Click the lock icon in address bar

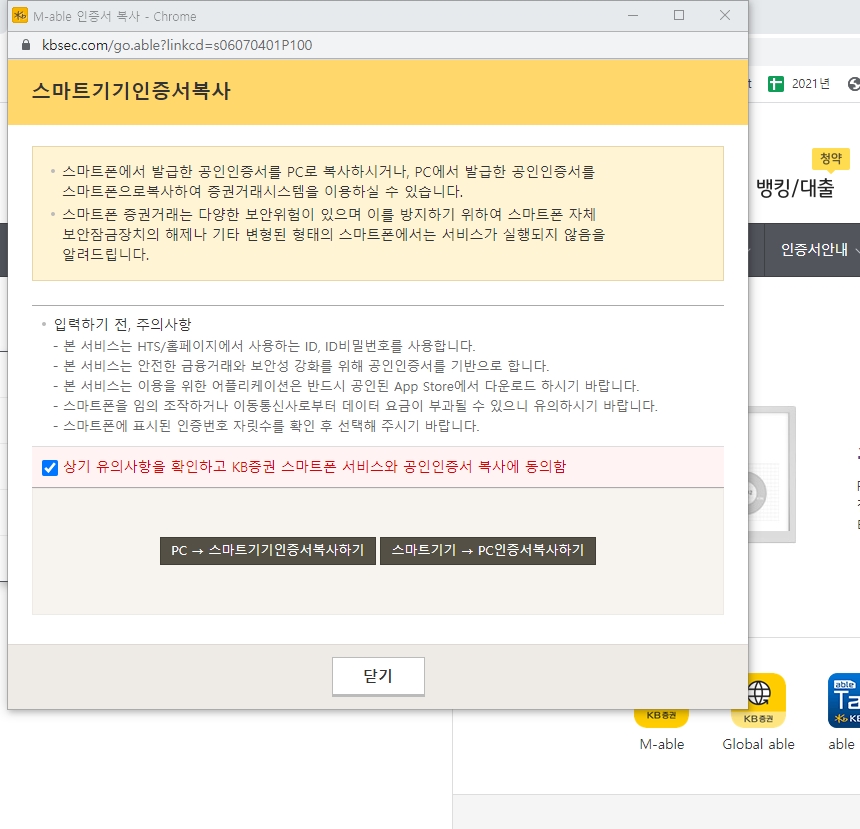[26, 45]
